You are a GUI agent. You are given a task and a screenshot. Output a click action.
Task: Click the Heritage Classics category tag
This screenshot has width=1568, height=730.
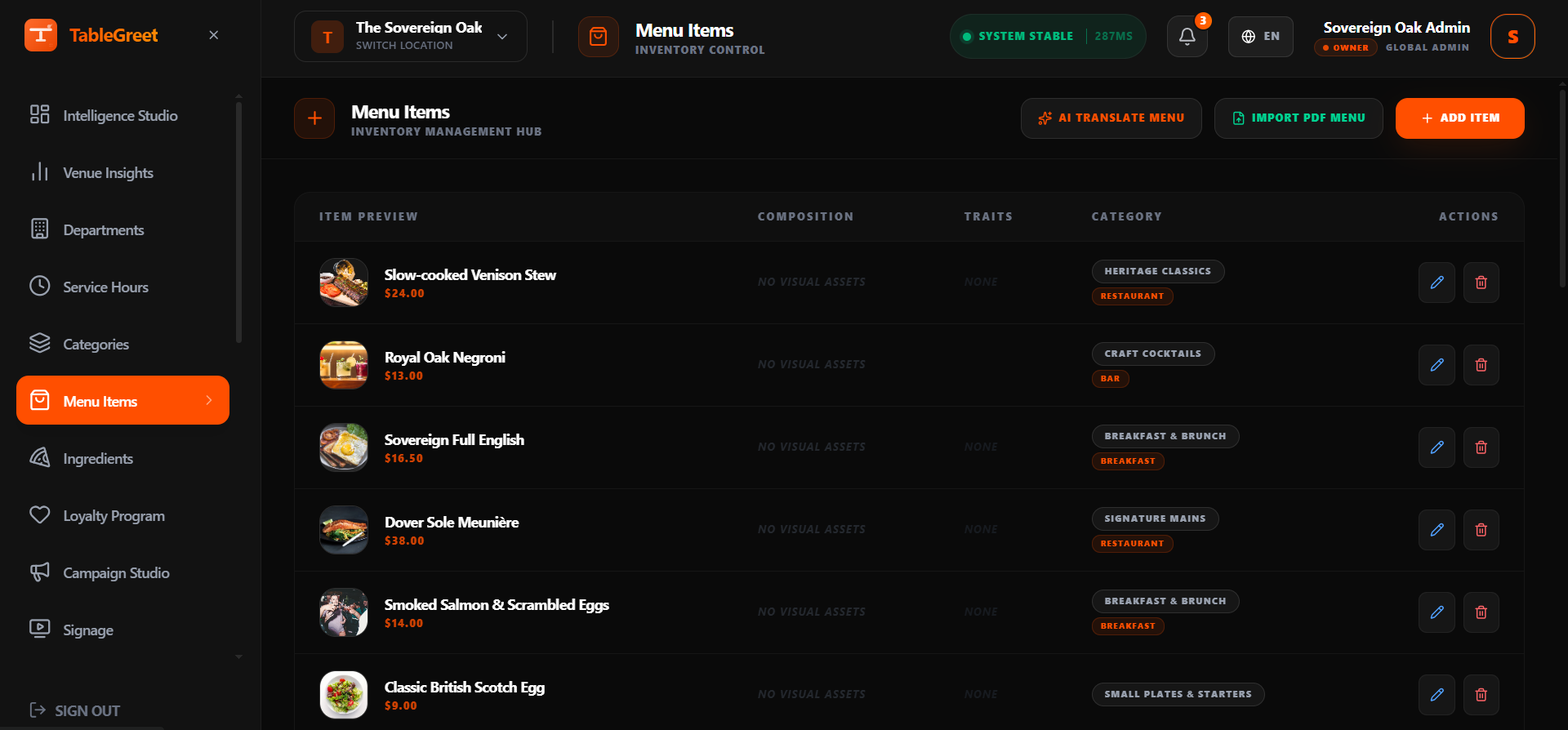[x=1158, y=271]
